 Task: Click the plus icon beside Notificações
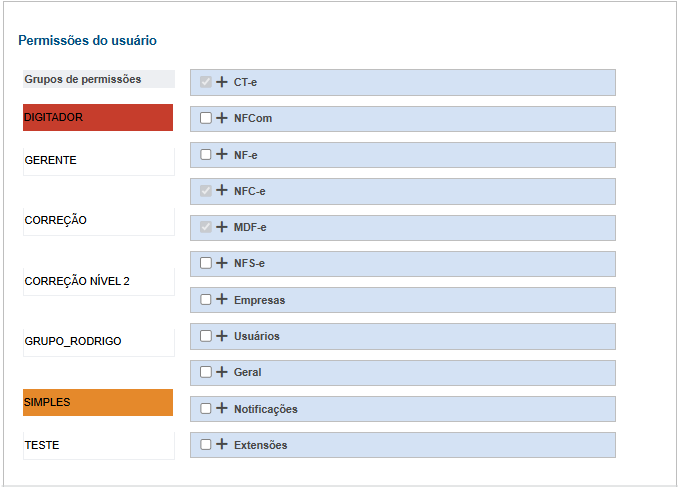(222, 408)
